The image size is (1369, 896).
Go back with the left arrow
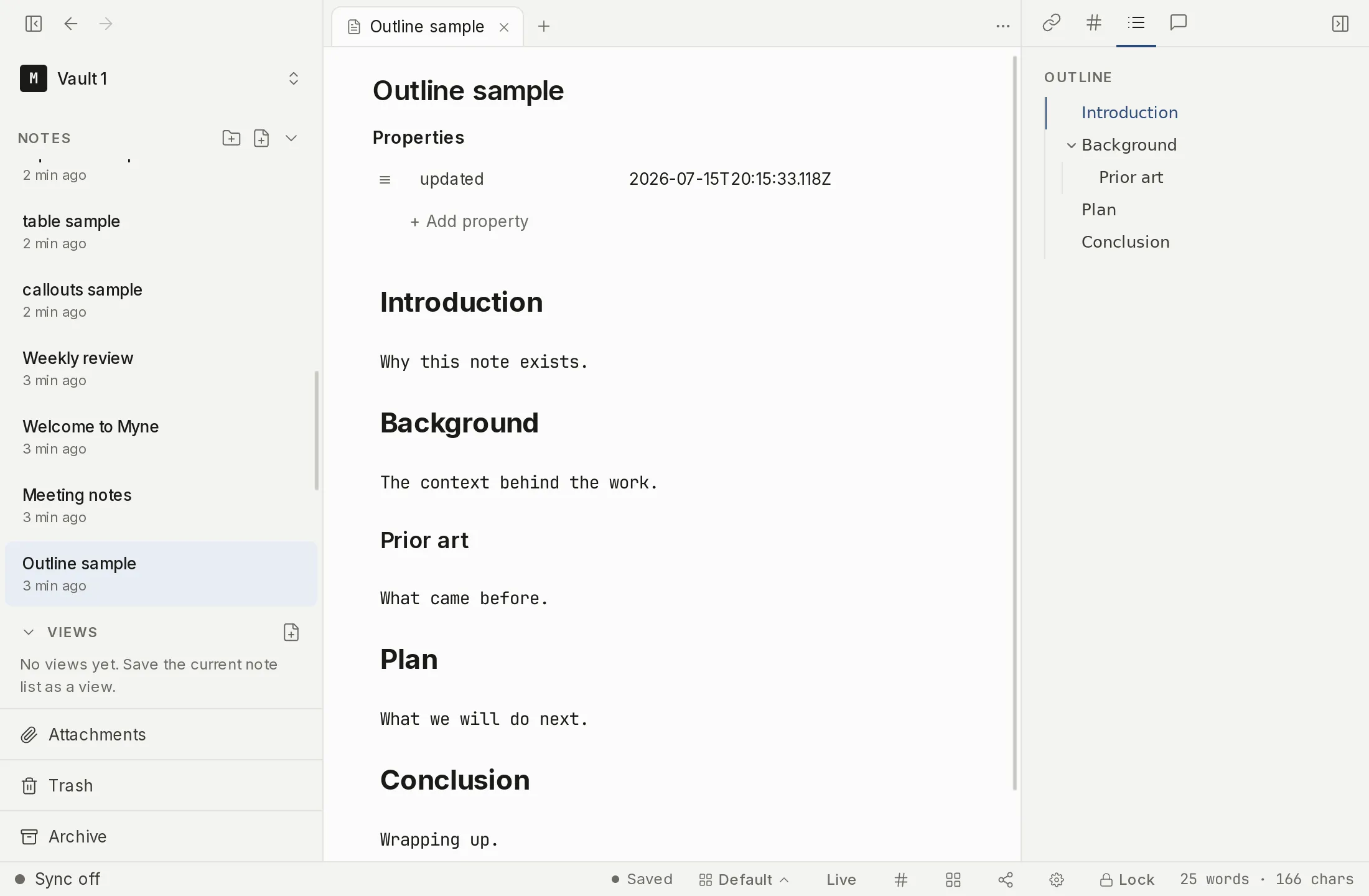click(x=71, y=24)
